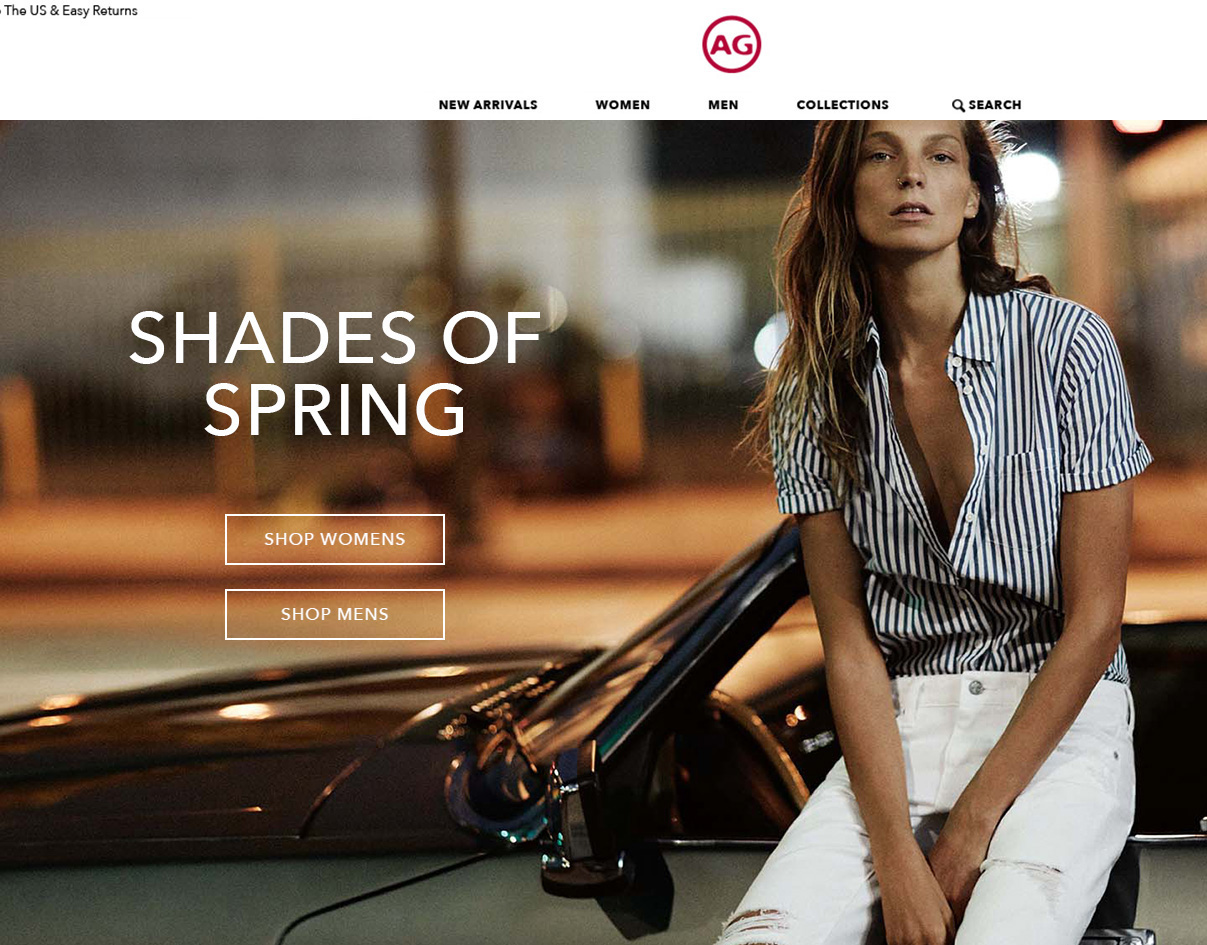Click the word SHADES in the headline
Image resolution: width=1207 pixels, height=945 pixels.
272,338
